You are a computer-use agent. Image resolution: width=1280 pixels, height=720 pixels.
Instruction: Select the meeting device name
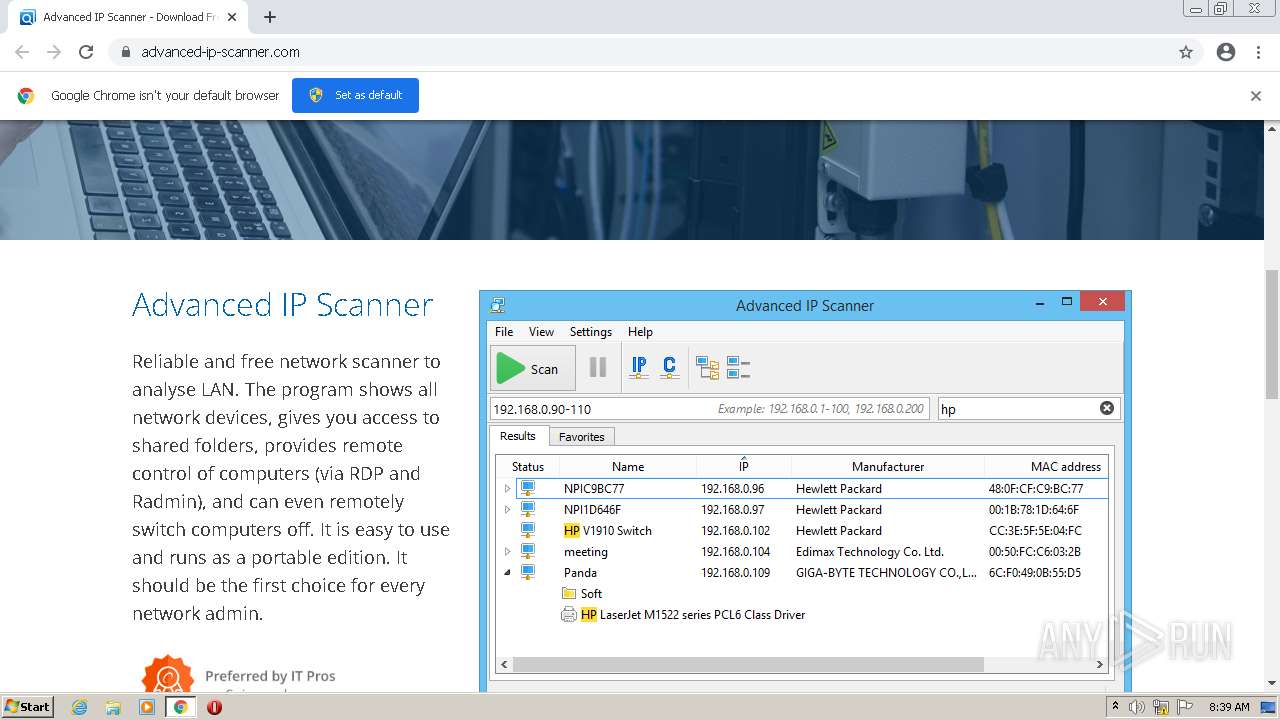click(x=586, y=552)
